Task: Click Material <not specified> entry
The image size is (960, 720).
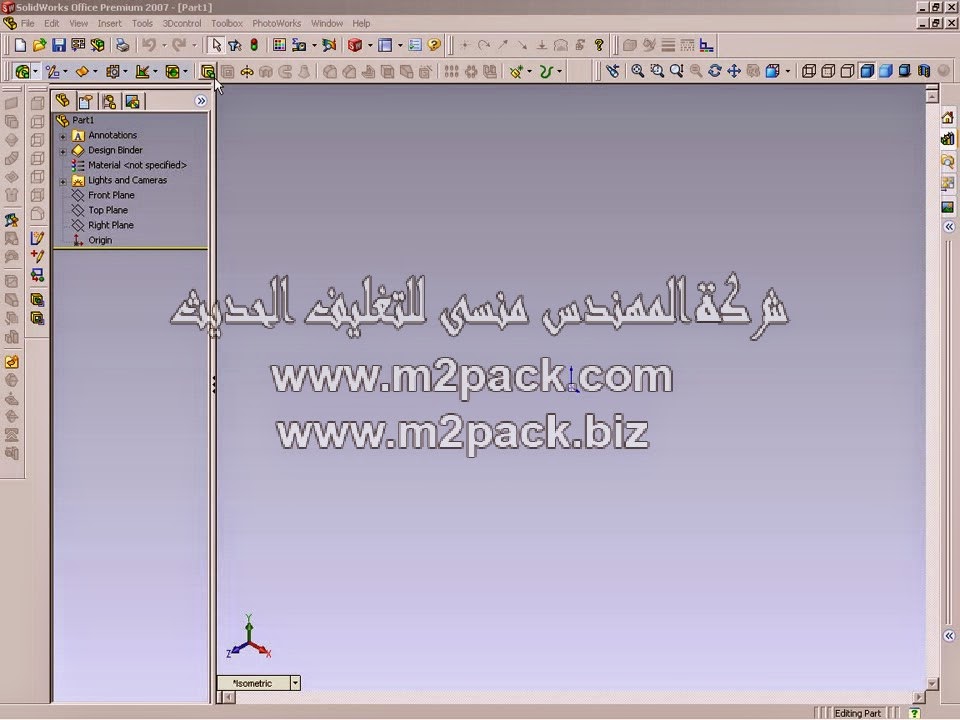Action: point(137,165)
